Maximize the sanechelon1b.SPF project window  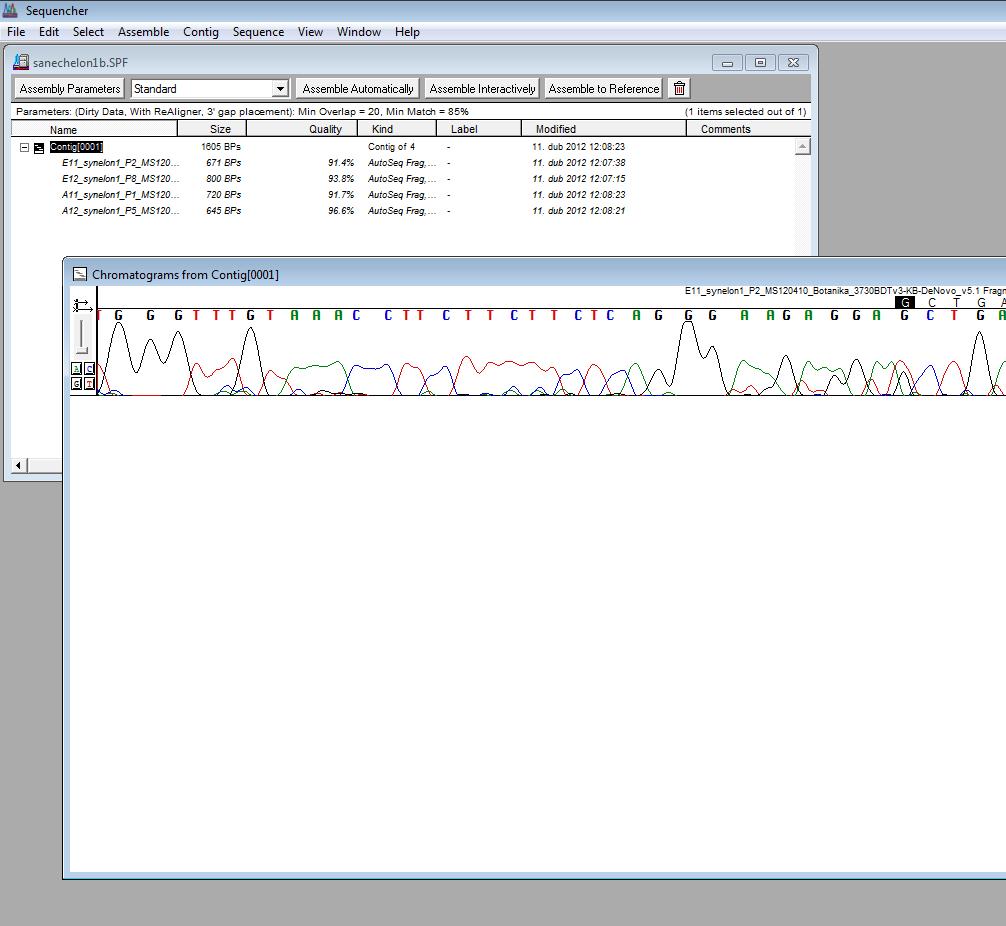point(760,63)
